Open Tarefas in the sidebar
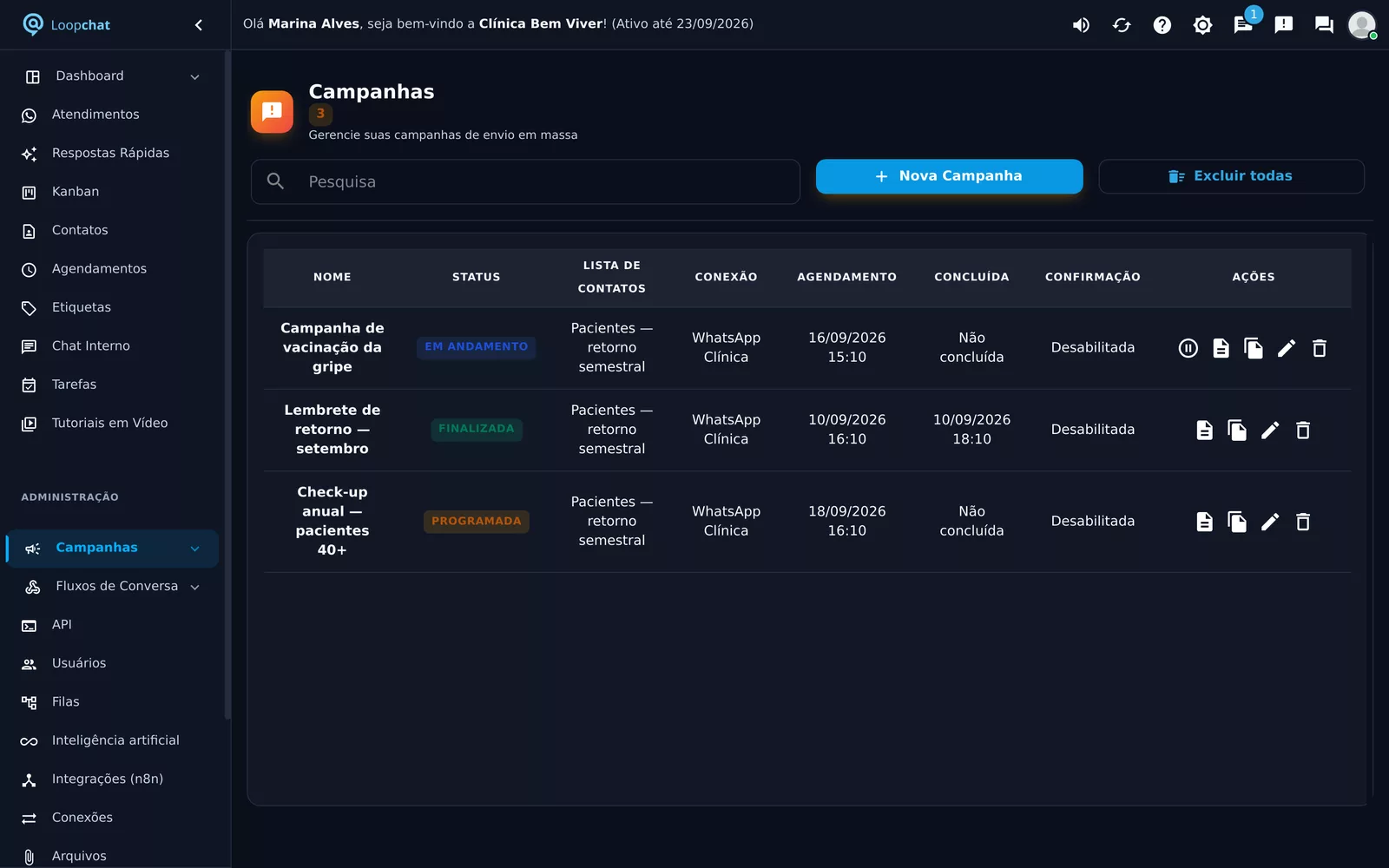This screenshot has height=868, width=1389. (113, 385)
